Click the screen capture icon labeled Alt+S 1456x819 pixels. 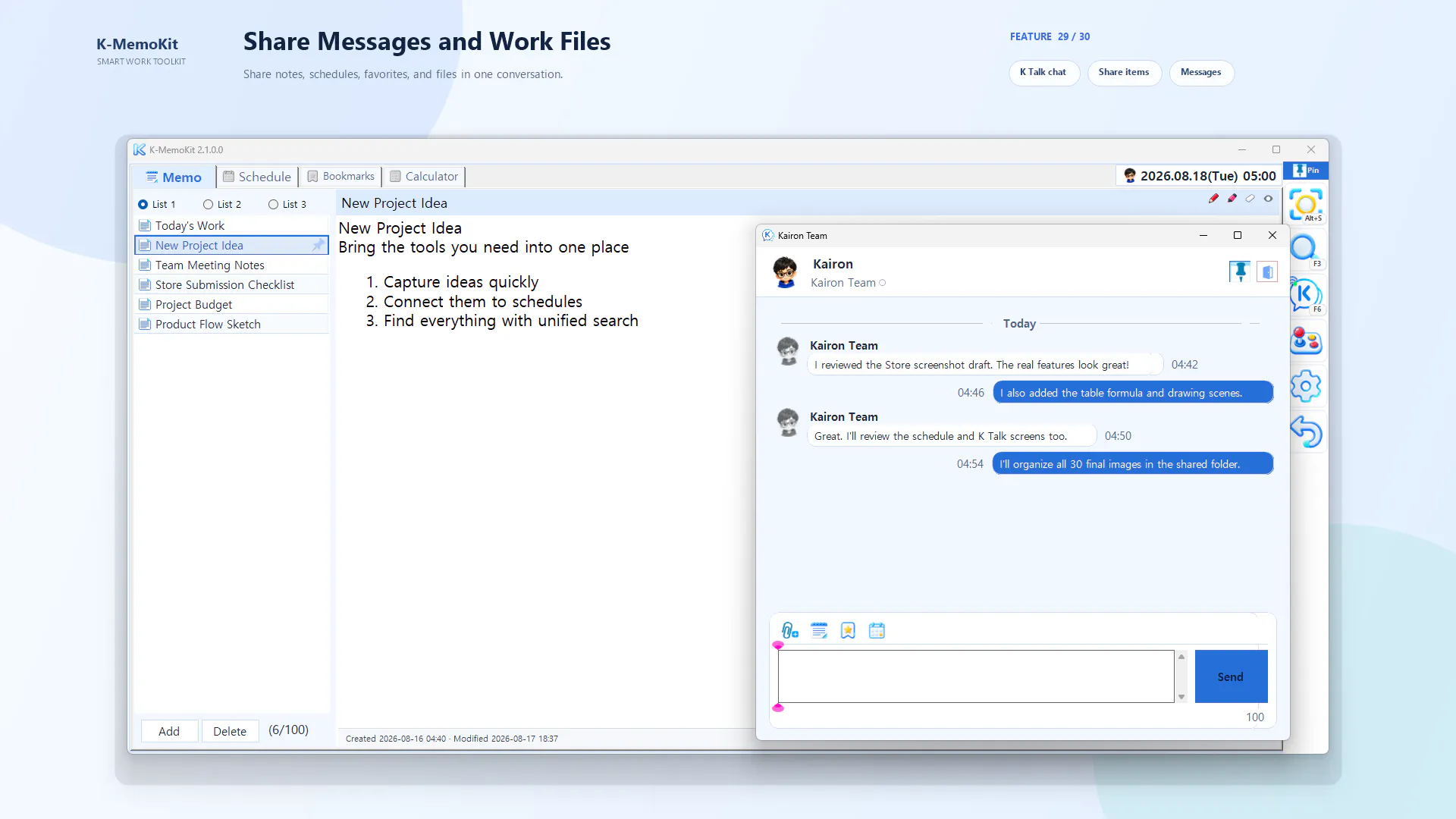(1306, 205)
